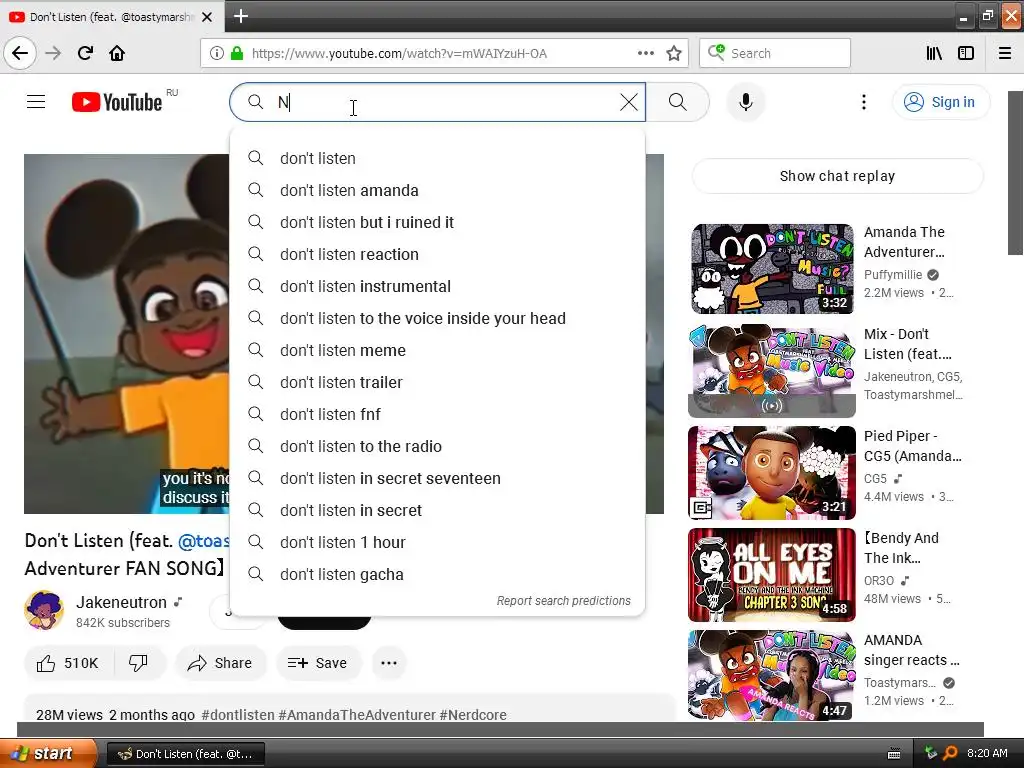The width and height of the screenshot is (1024, 768).
Task: Click the Don't Listen taskbar window button
Action: pyautogui.click(x=186, y=754)
